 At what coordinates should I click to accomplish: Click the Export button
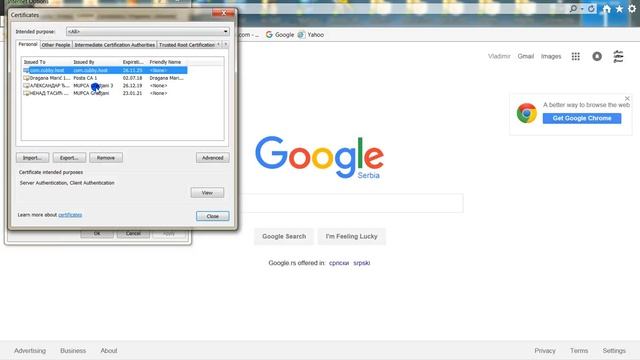pos(69,158)
